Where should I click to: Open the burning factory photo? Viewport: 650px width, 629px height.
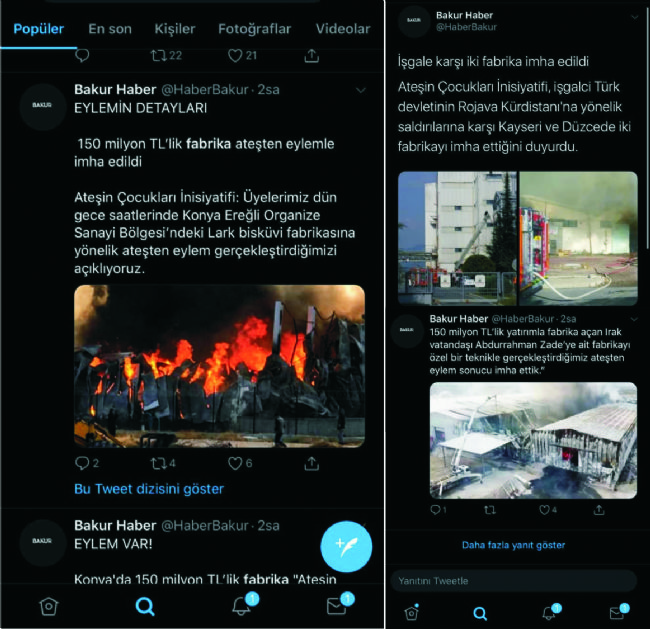click(x=219, y=366)
